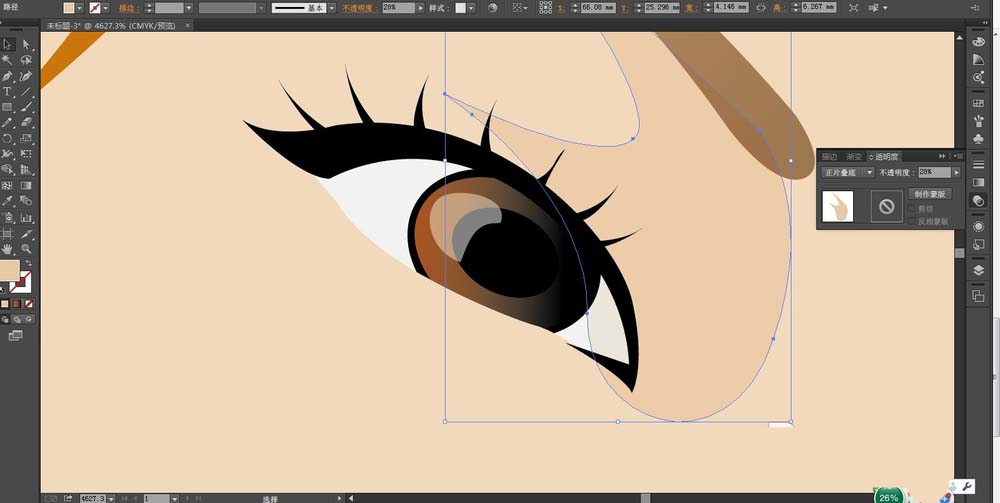
Task: Swap fill and stroke colors arrow
Action: [29, 263]
